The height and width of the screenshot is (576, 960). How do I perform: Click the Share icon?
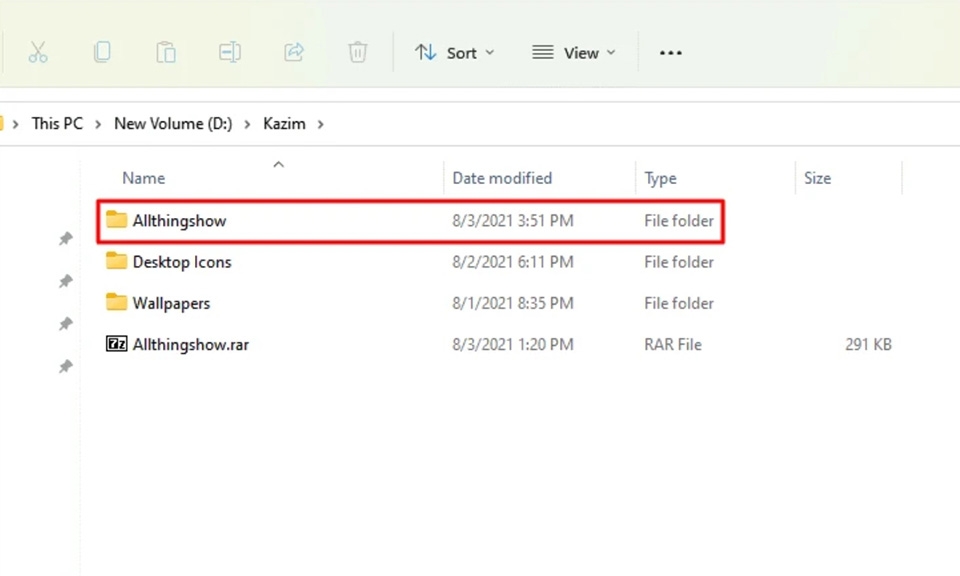pyautogui.click(x=294, y=52)
